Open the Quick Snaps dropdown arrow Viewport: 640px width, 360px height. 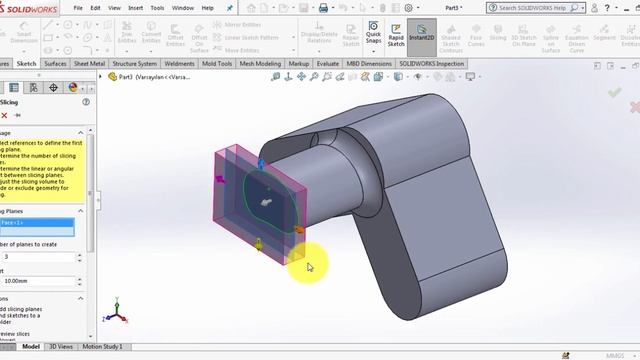coord(373,51)
